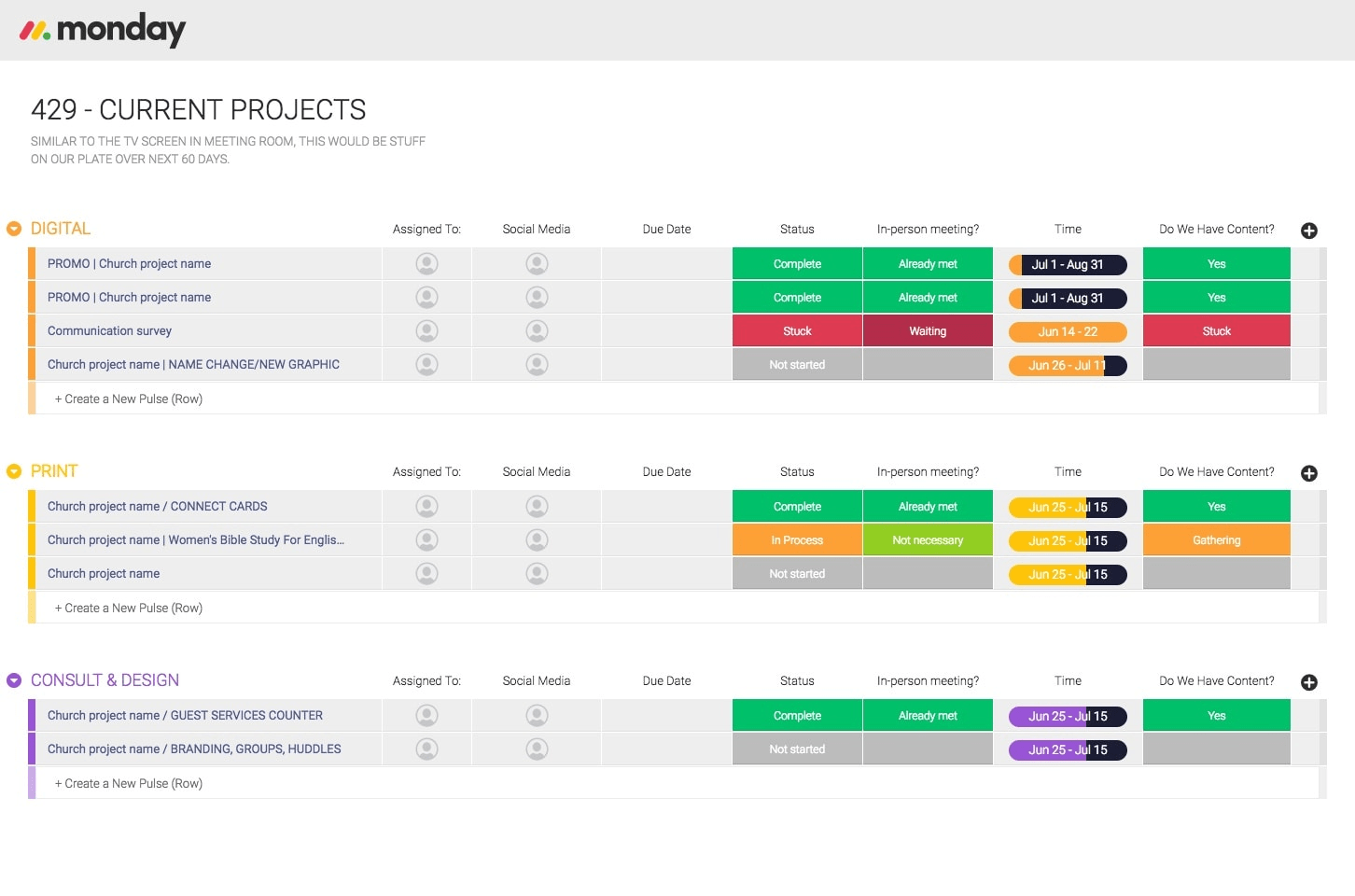Screen dimensions: 1355x896
Task: Click Yes content cell for CONNECT CARDS
Action: point(1217,506)
